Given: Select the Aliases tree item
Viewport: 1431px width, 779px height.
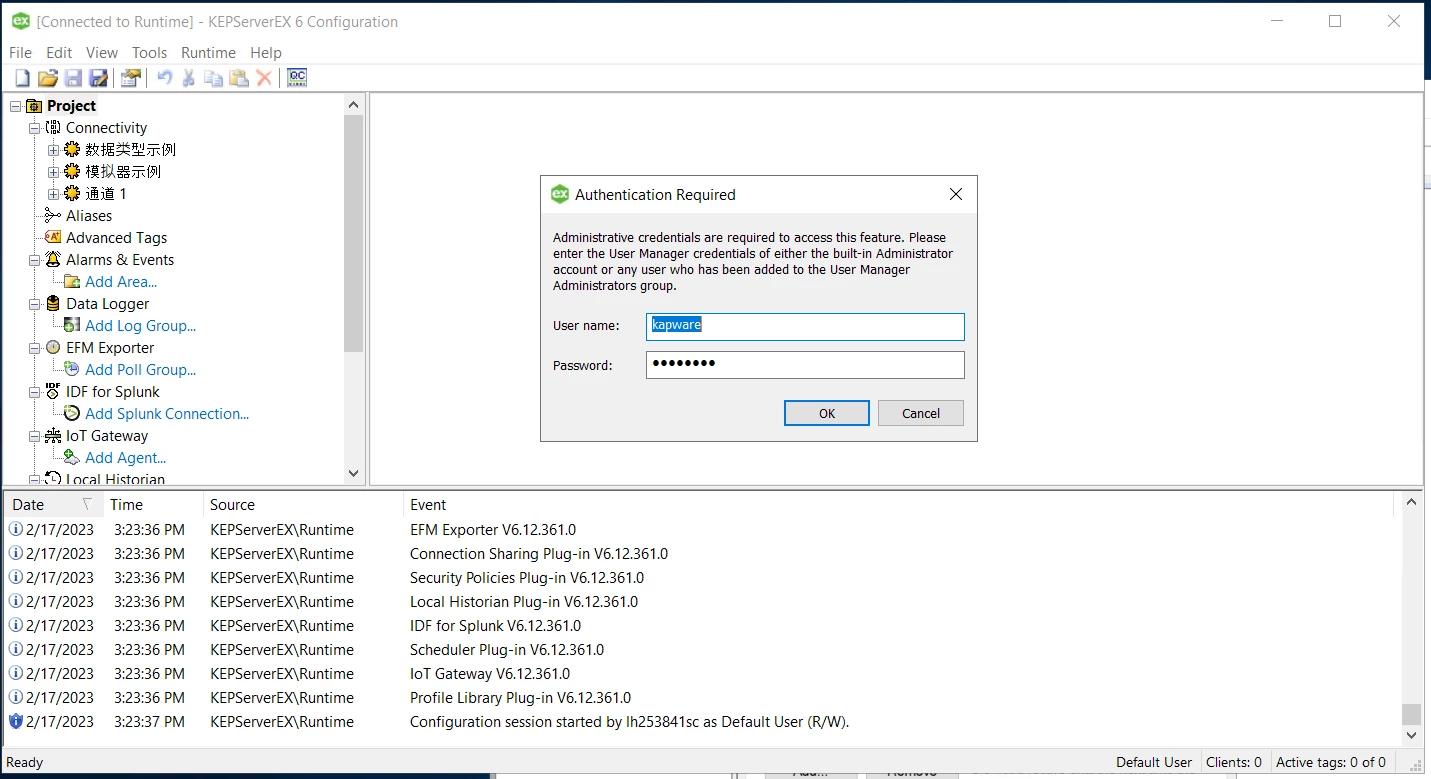Looking at the screenshot, I should [x=89, y=216].
